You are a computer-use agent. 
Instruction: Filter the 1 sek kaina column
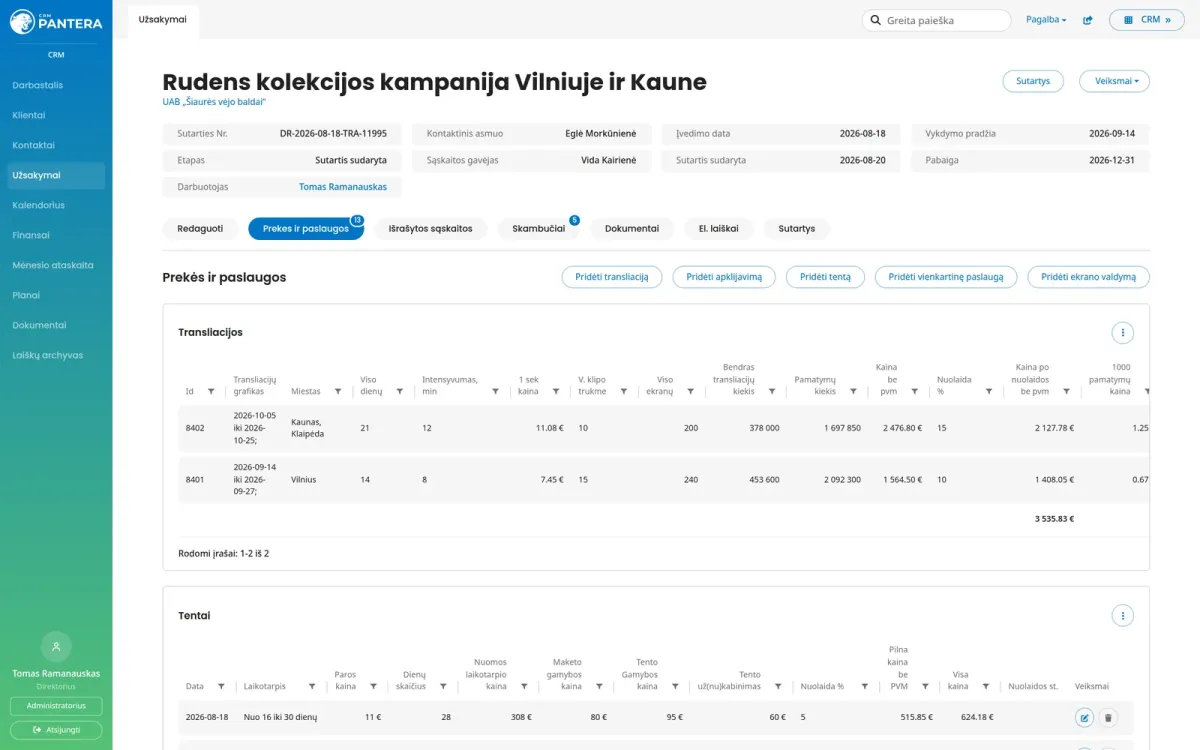[556, 392]
